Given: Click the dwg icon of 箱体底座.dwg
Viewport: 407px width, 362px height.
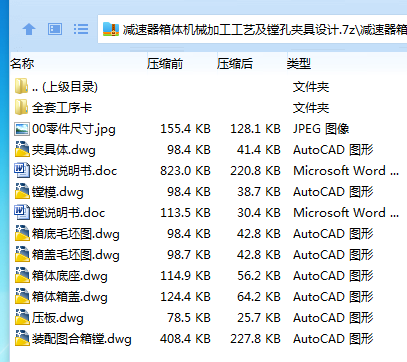Looking at the screenshot, I should (x=22, y=275).
